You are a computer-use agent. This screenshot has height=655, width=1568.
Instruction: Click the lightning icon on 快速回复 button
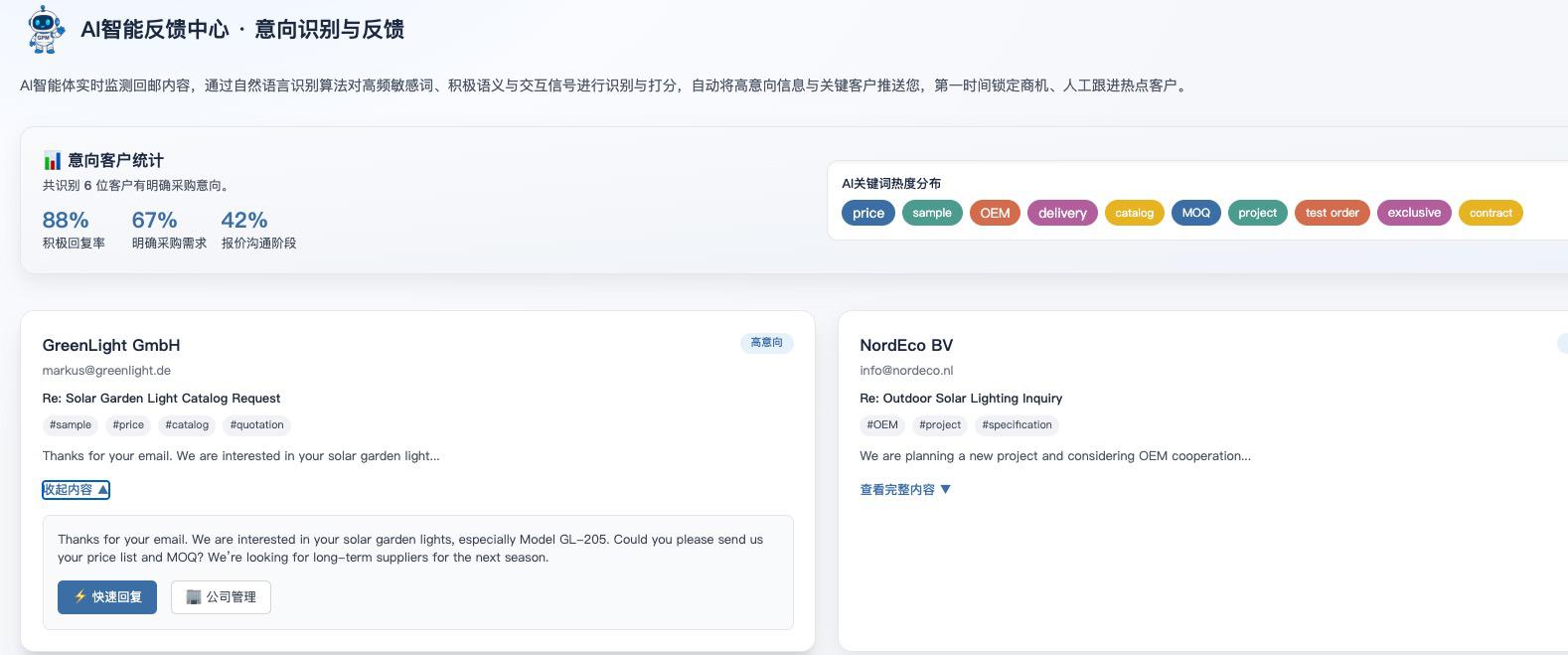point(80,597)
